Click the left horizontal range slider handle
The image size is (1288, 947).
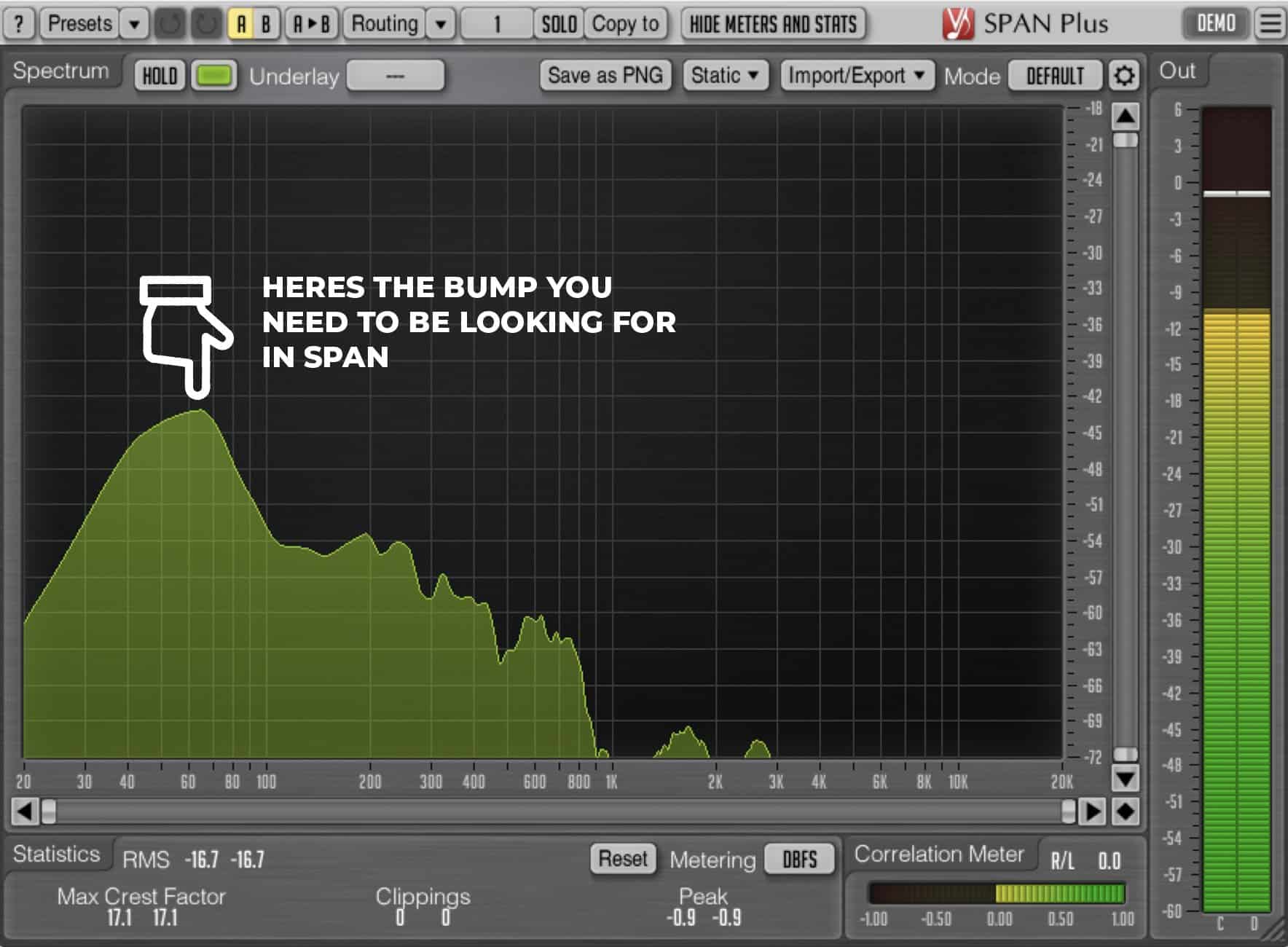(x=49, y=811)
